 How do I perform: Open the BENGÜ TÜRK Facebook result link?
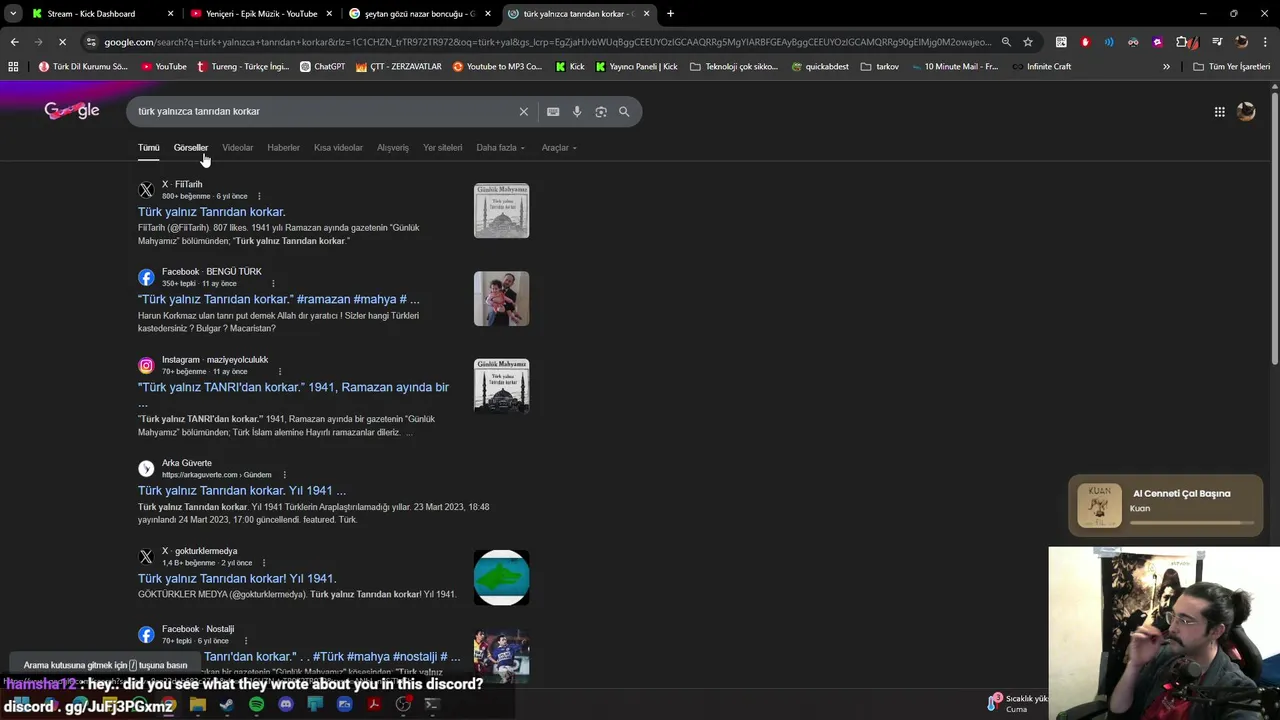click(x=279, y=300)
